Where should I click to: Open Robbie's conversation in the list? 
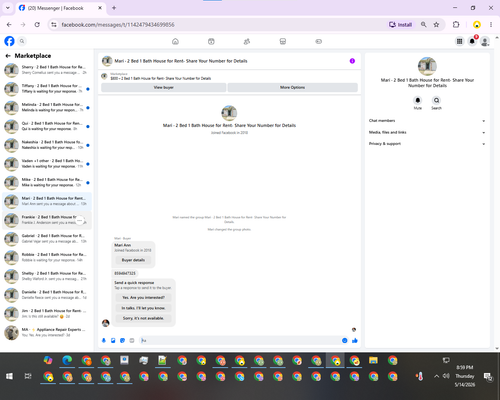47,257
